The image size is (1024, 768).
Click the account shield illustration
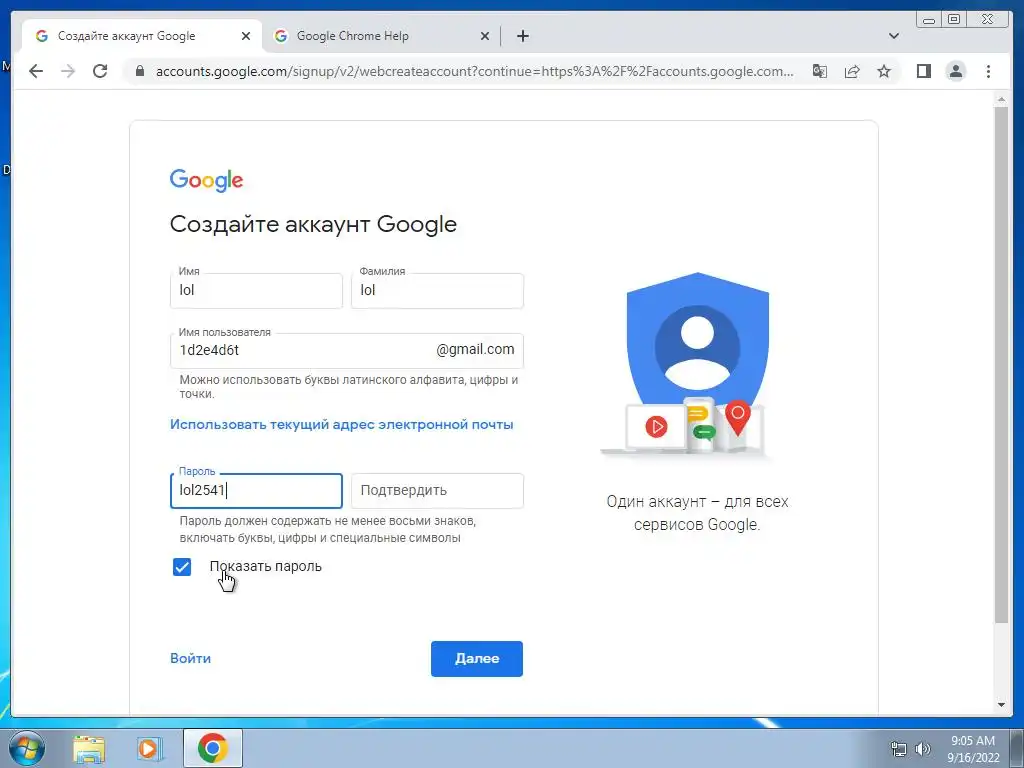pos(697,364)
